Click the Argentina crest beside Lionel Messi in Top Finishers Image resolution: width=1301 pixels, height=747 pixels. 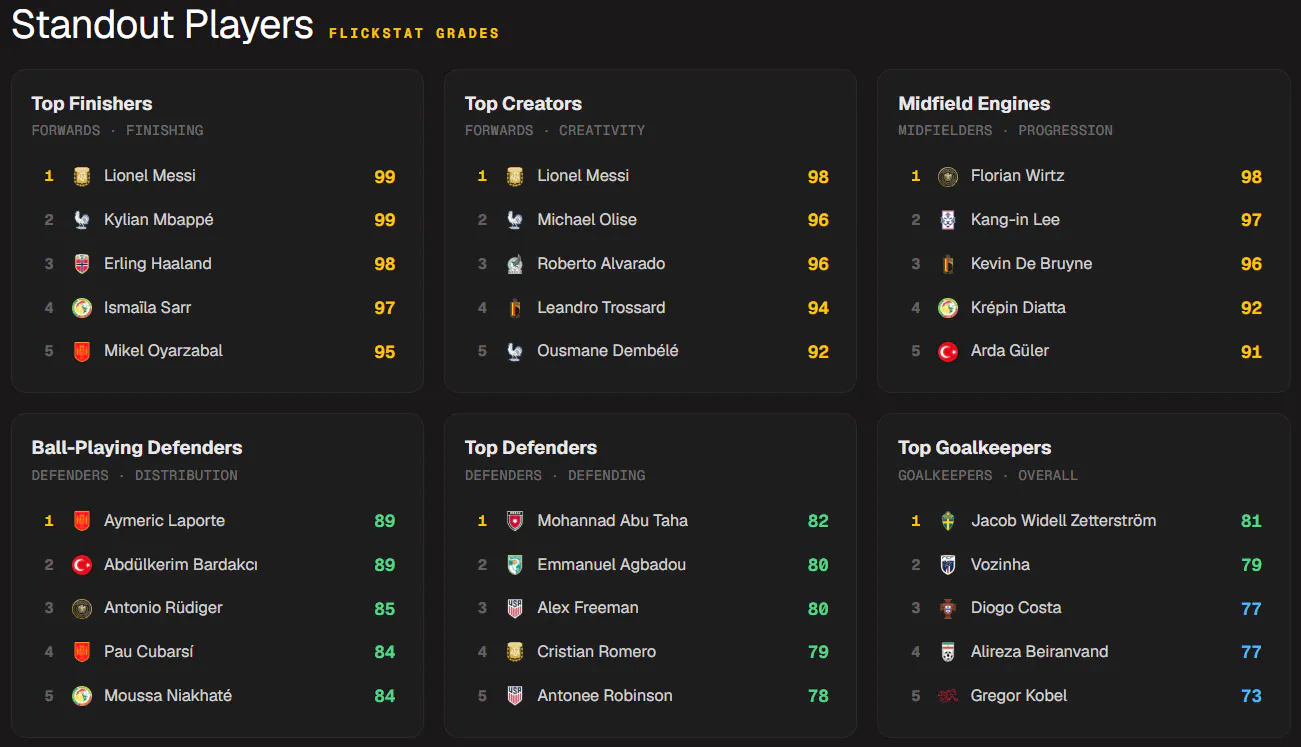pyautogui.click(x=82, y=176)
